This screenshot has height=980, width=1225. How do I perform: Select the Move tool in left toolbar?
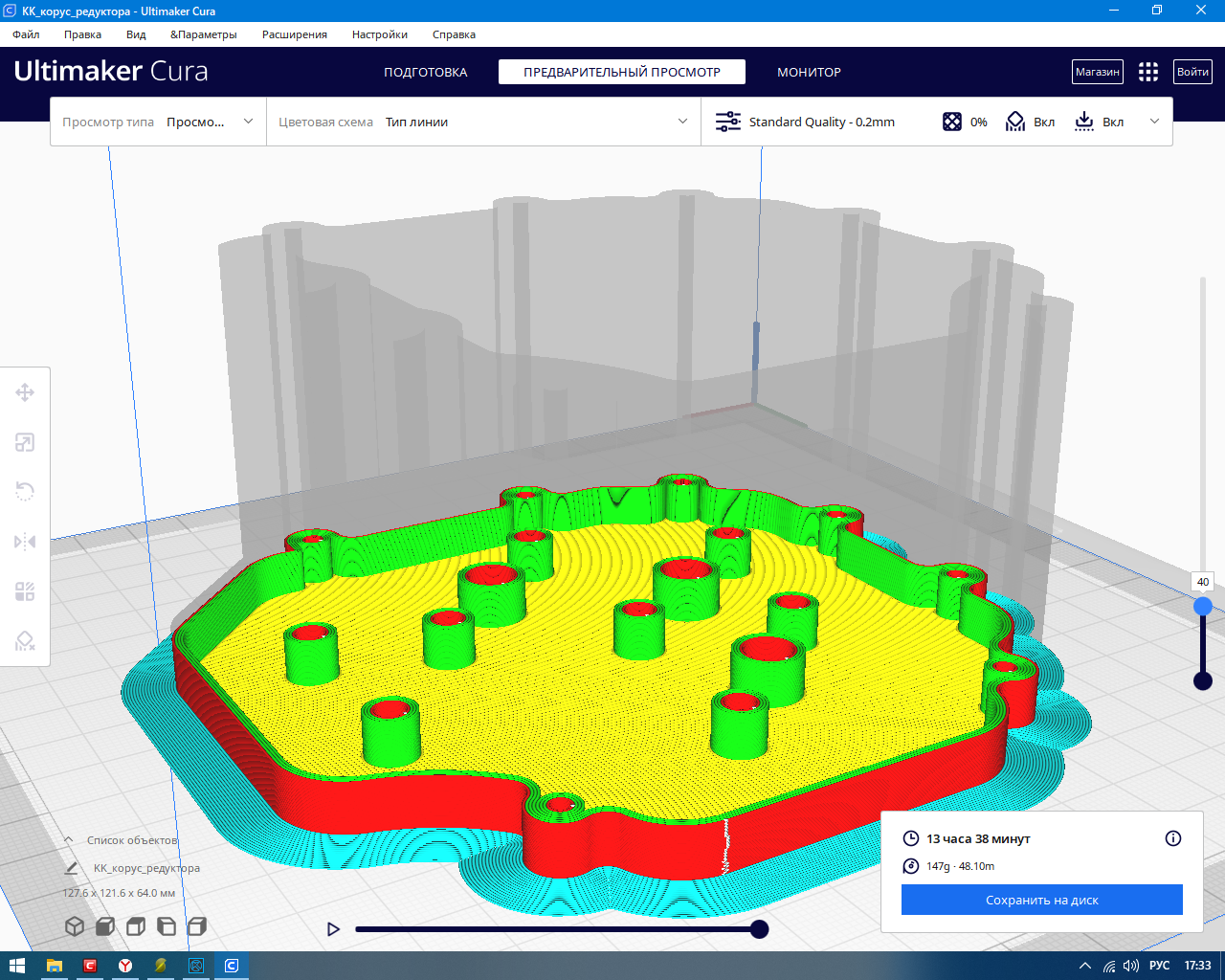pyautogui.click(x=25, y=392)
